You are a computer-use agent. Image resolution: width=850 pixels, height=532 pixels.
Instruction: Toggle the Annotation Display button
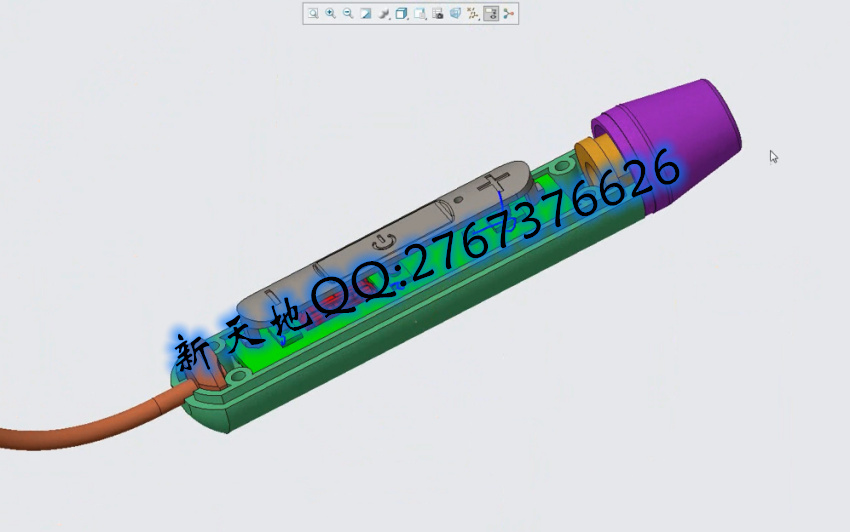tap(491, 14)
